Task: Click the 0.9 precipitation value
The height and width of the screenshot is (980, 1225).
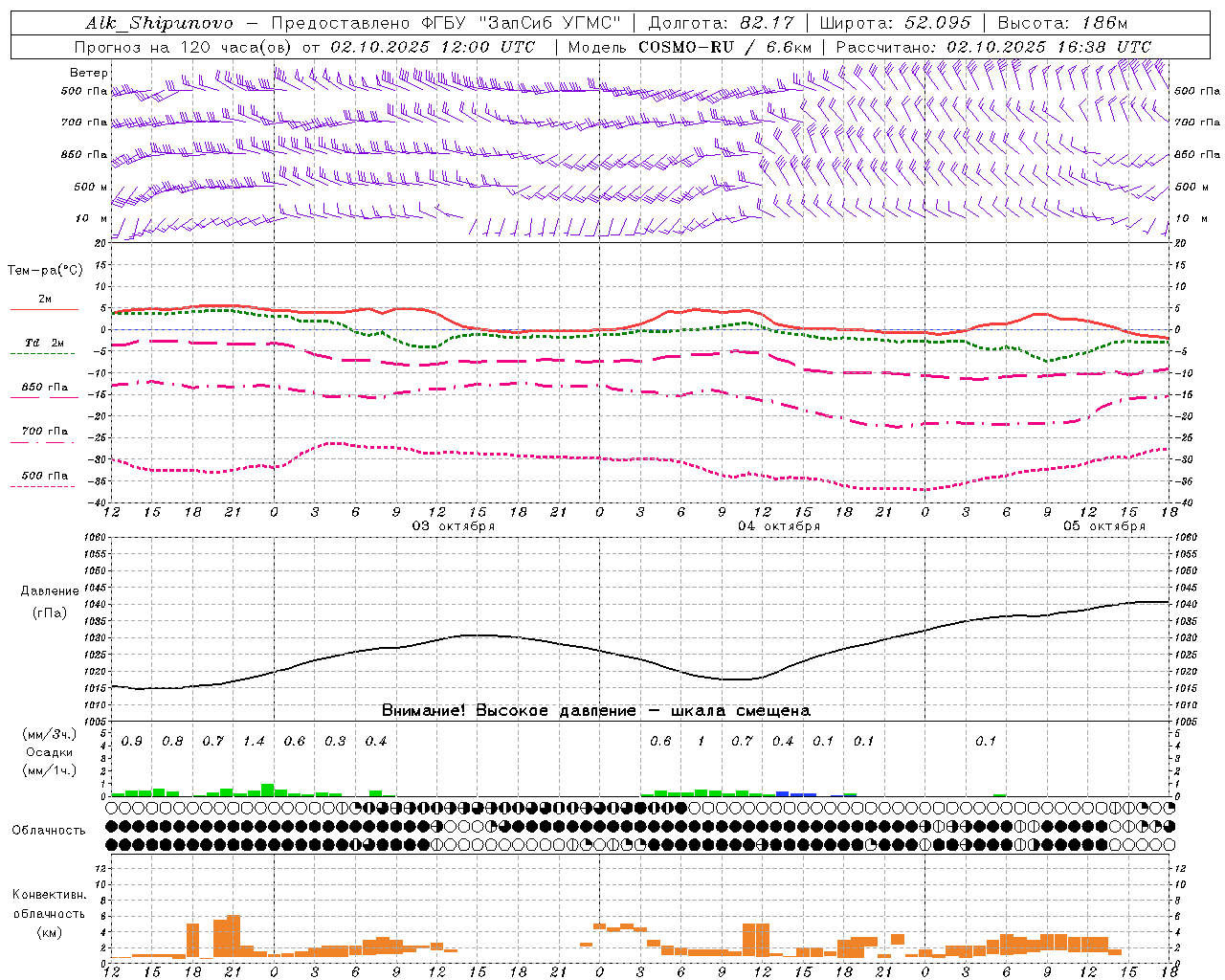Action: (x=132, y=742)
